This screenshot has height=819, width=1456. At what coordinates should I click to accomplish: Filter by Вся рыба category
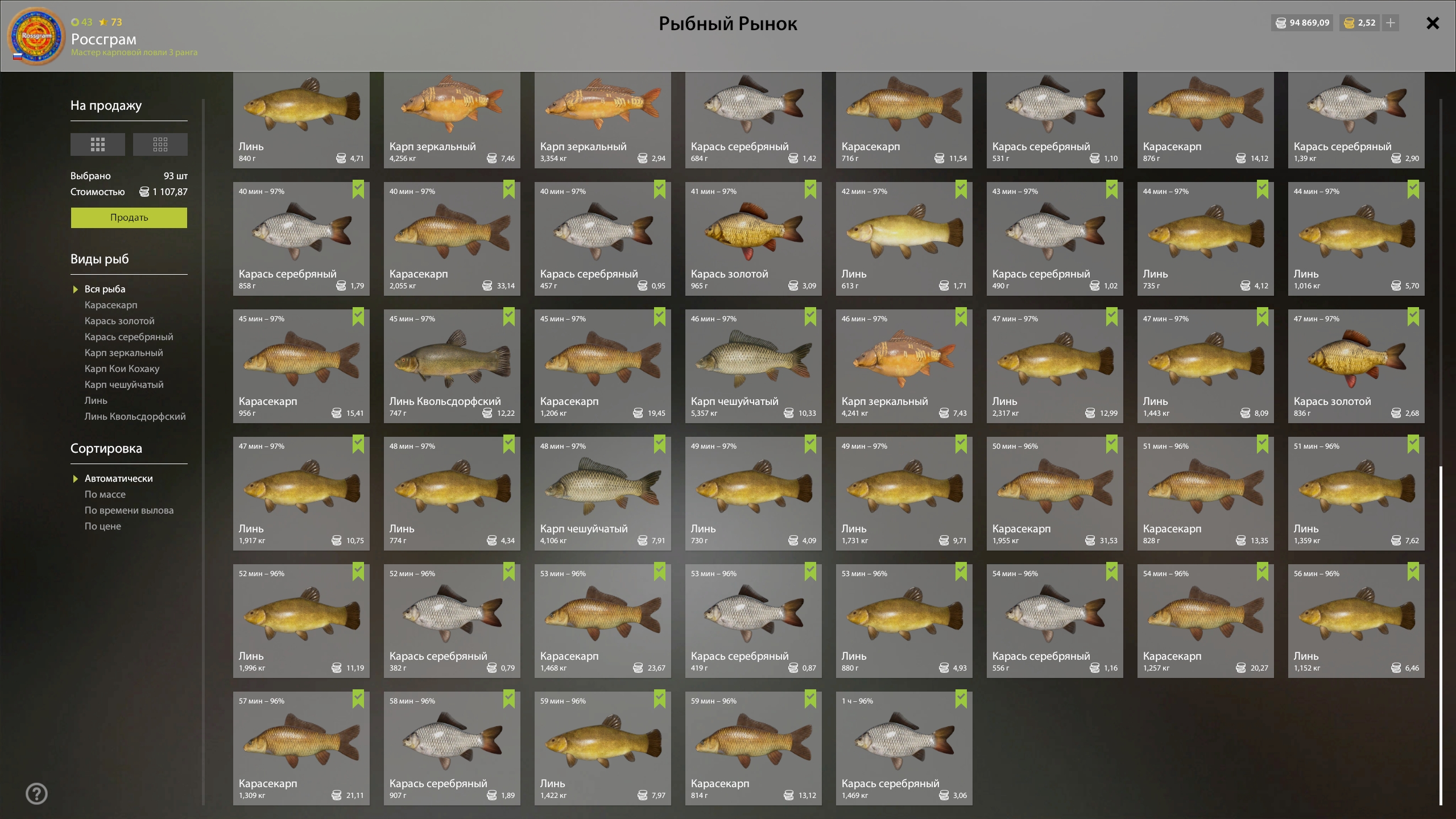[105, 289]
